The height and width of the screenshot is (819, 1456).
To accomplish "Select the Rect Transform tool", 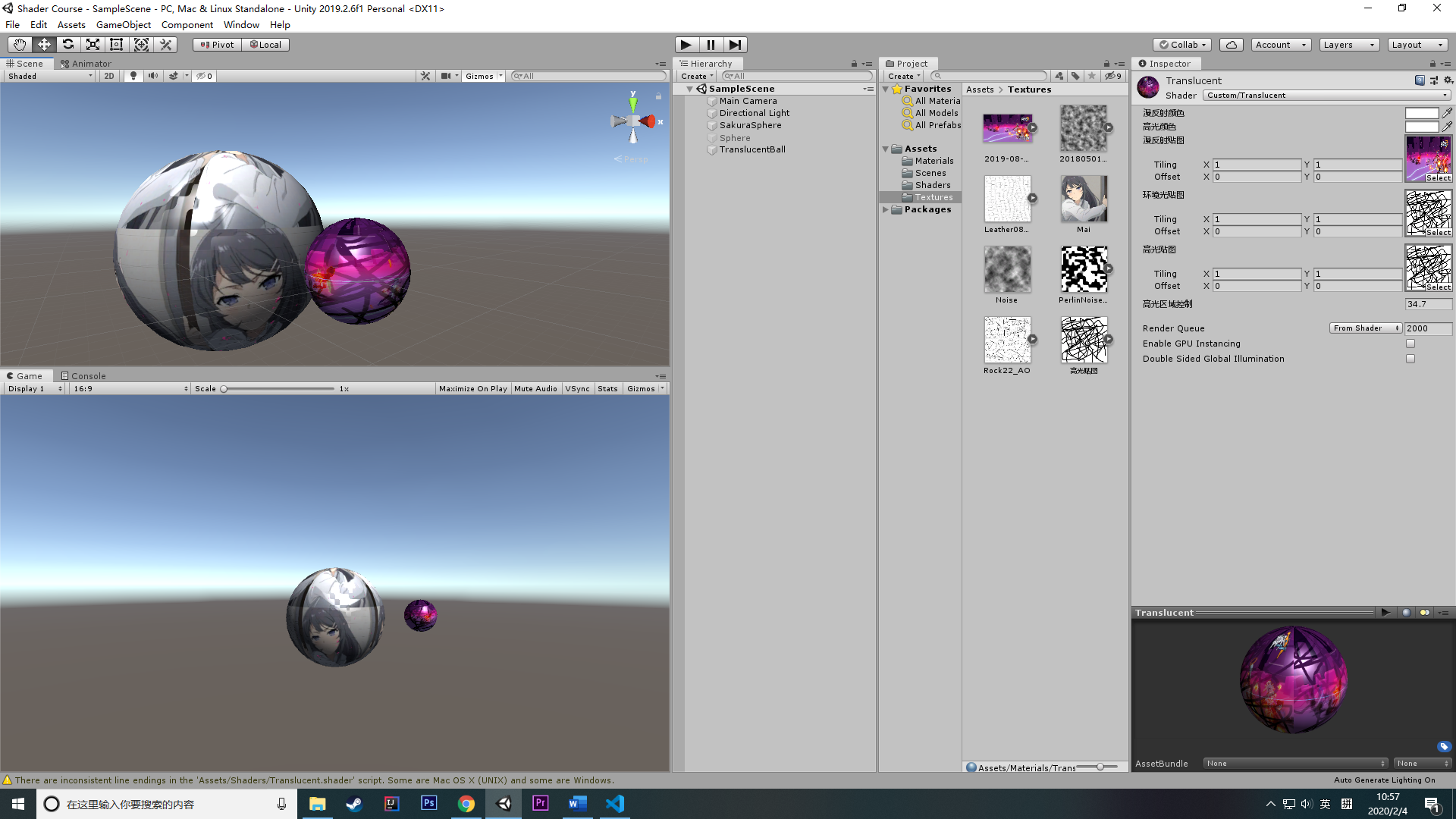I will point(117,45).
